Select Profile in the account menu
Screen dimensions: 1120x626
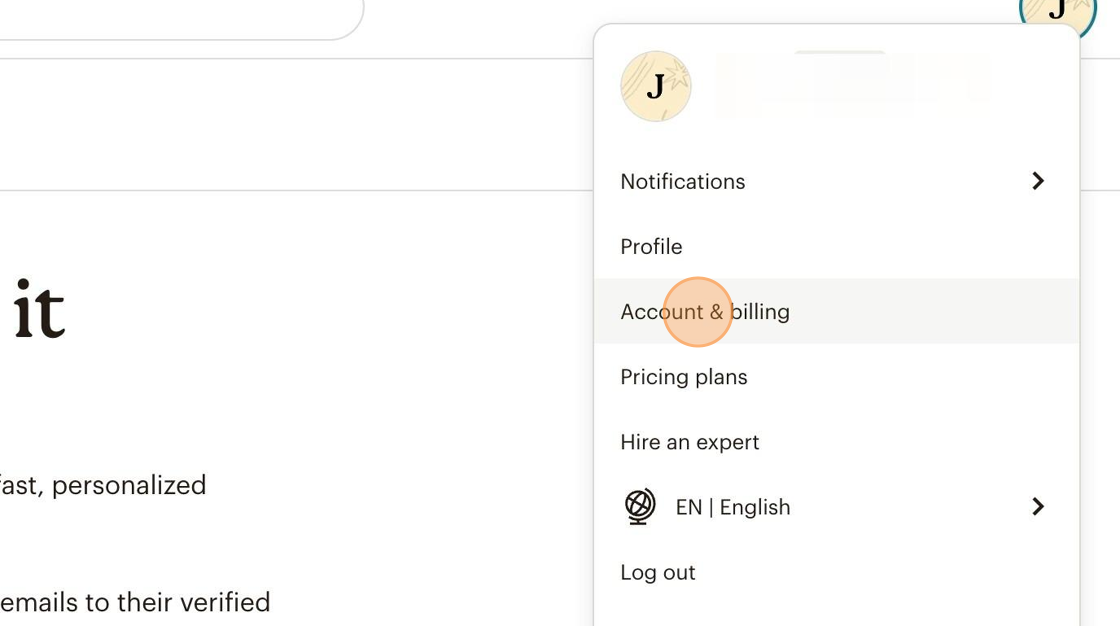point(651,246)
